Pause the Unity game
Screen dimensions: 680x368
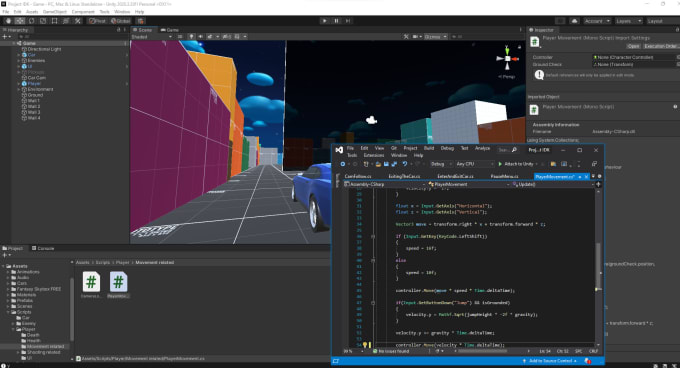click(336, 21)
